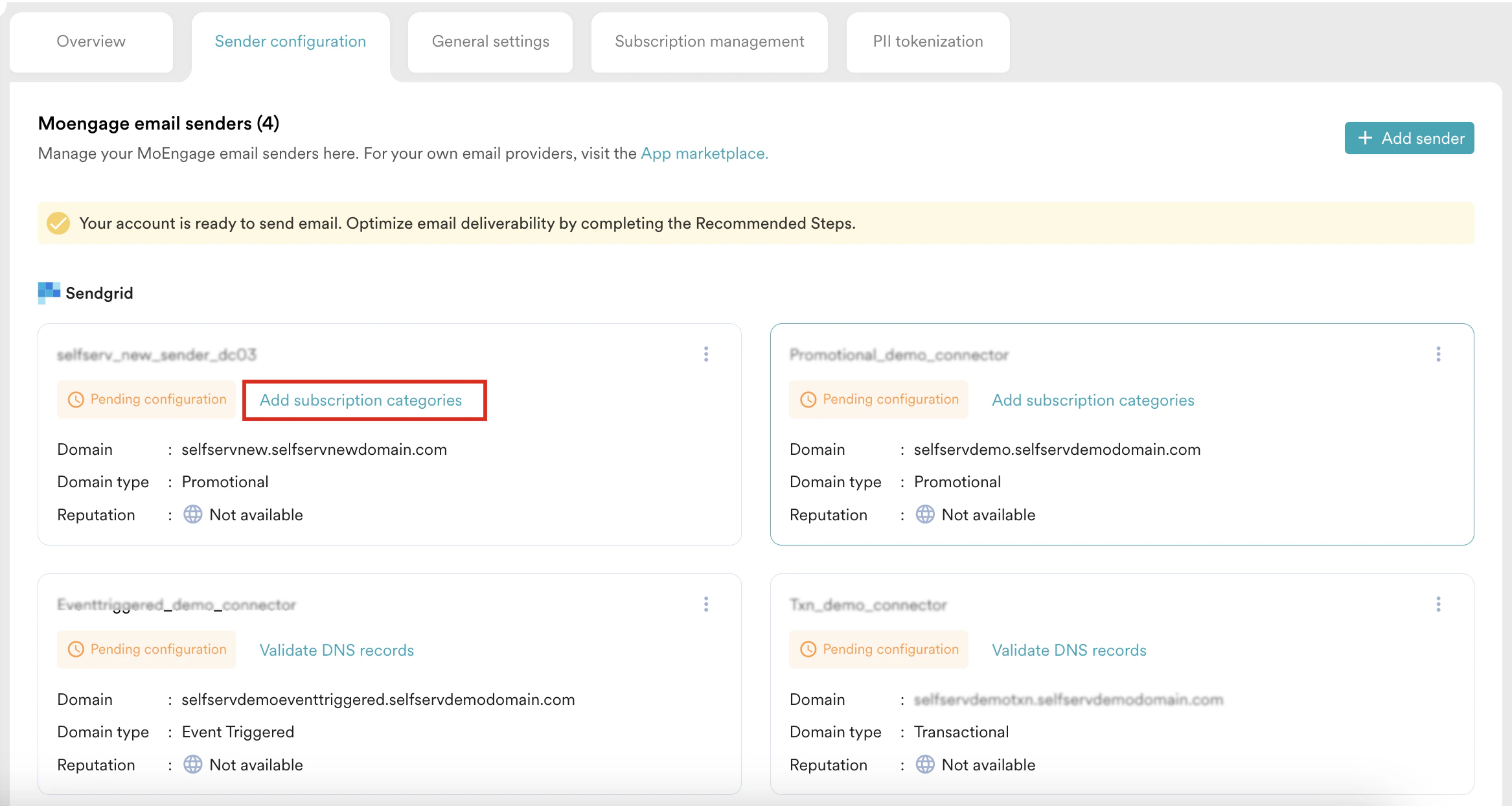Click Validate DNS records on Transactional card

1069,651
